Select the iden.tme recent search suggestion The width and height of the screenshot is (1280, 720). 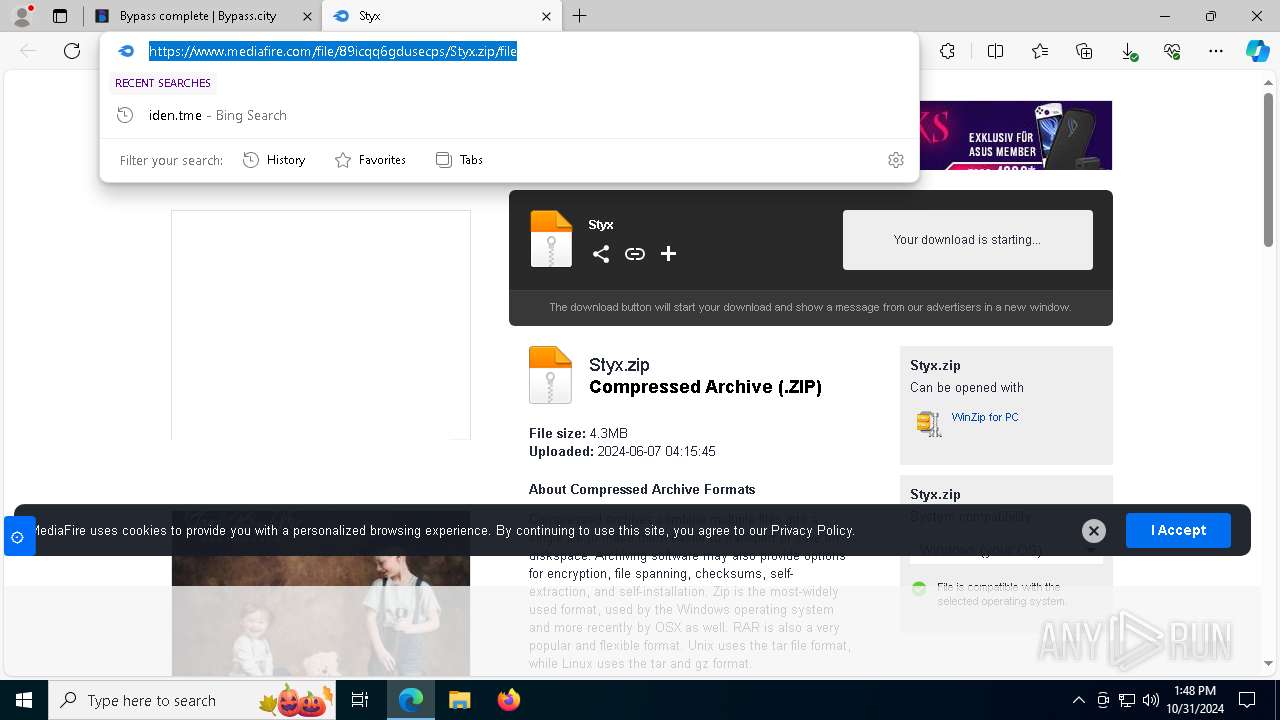(x=509, y=115)
